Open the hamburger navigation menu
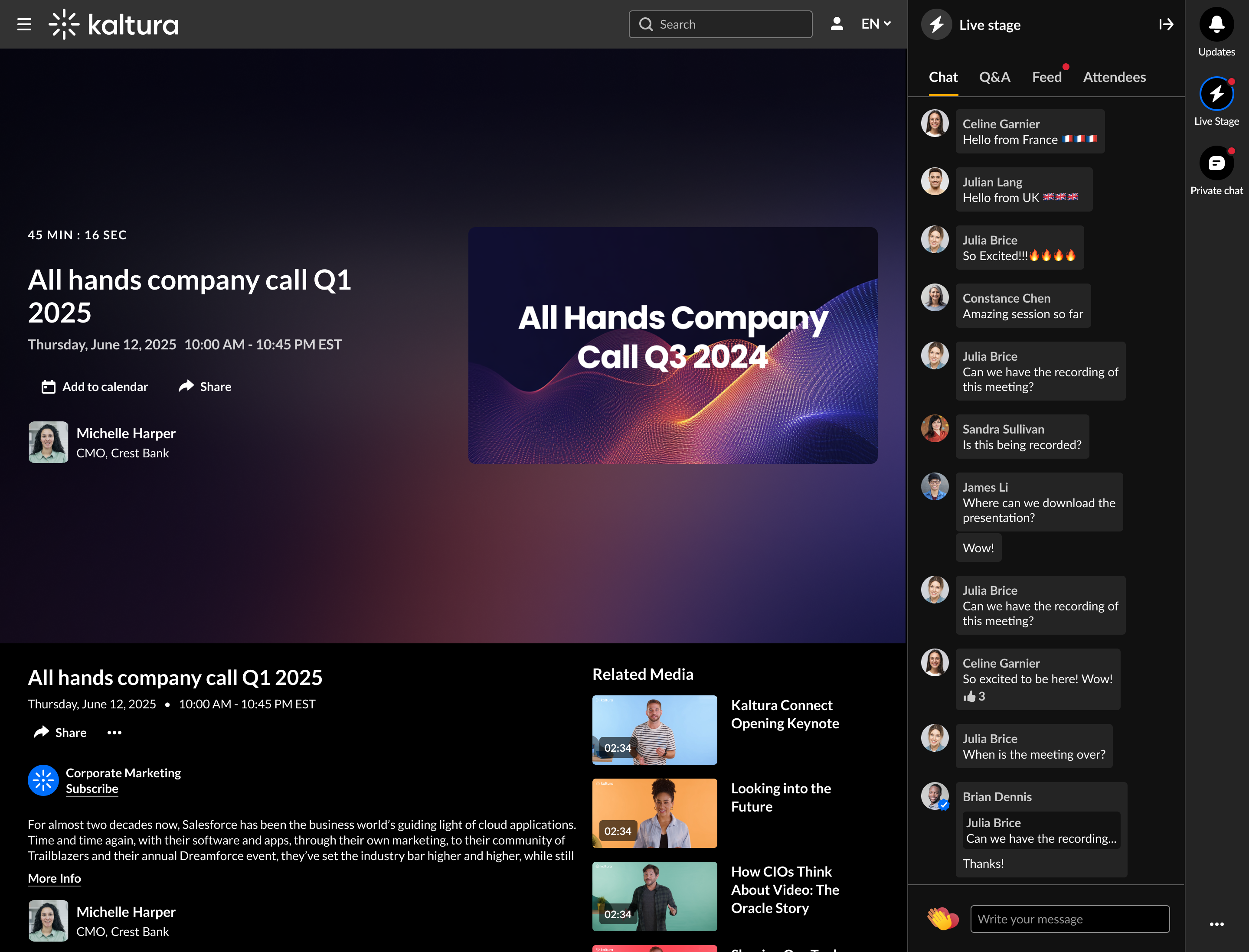 click(x=24, y=24)
